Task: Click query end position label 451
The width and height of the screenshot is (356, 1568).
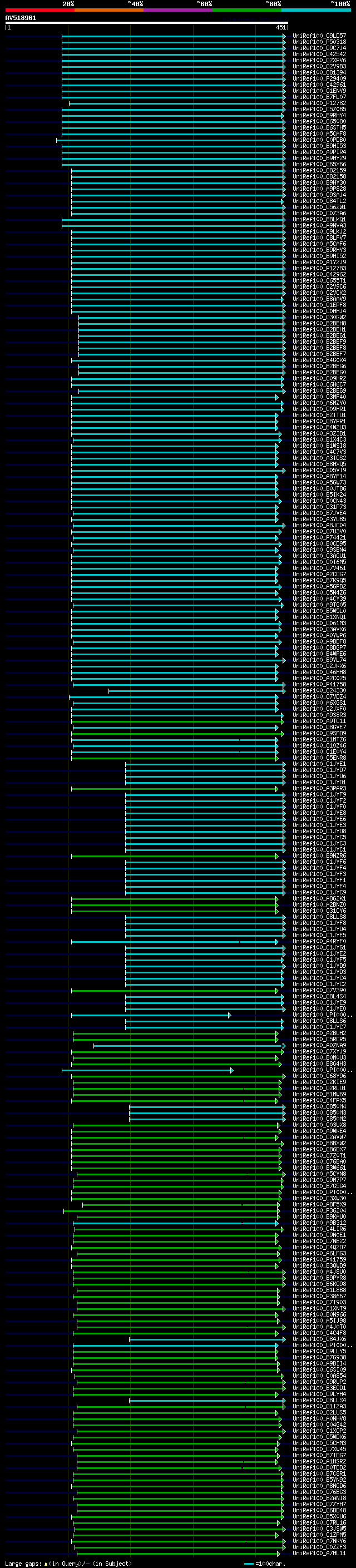Action: click(x=280, y=27)
